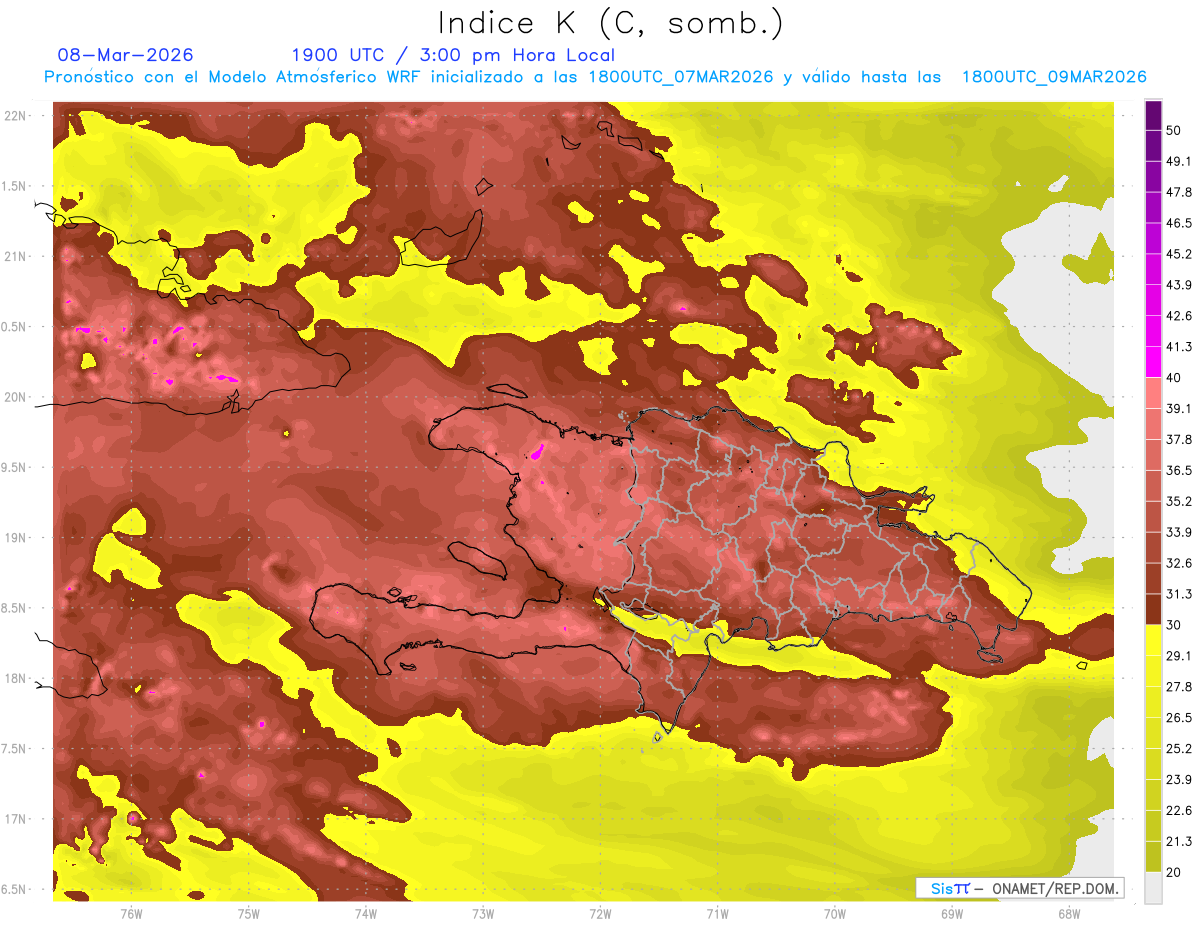This screenshot has height=927, width=1200.
Task: Click the map title "Indice K (C, somb.)"
Action: (610, 23)
